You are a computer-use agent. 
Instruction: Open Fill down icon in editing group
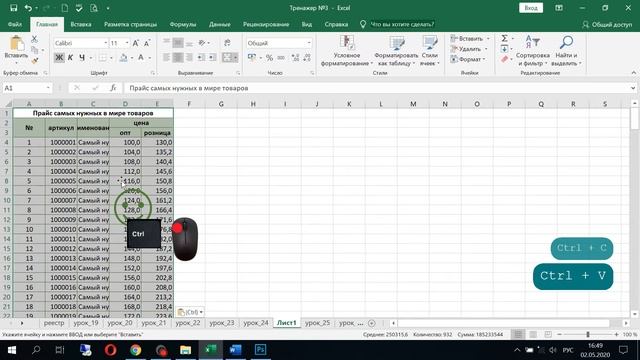coord(505,49)
